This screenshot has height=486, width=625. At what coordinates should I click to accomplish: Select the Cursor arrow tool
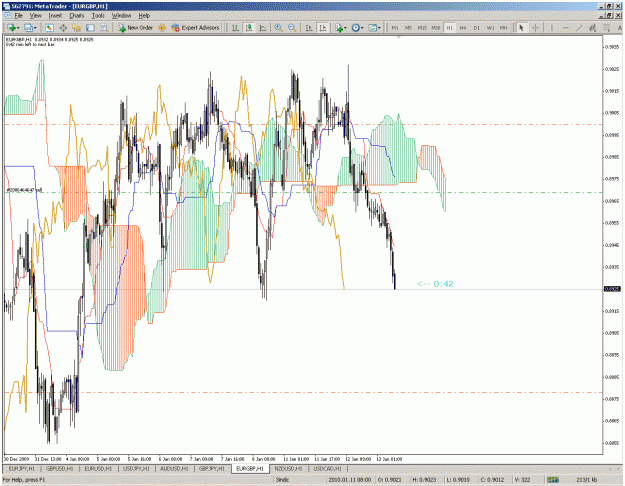pyautogui.click(x=521, y=28)
